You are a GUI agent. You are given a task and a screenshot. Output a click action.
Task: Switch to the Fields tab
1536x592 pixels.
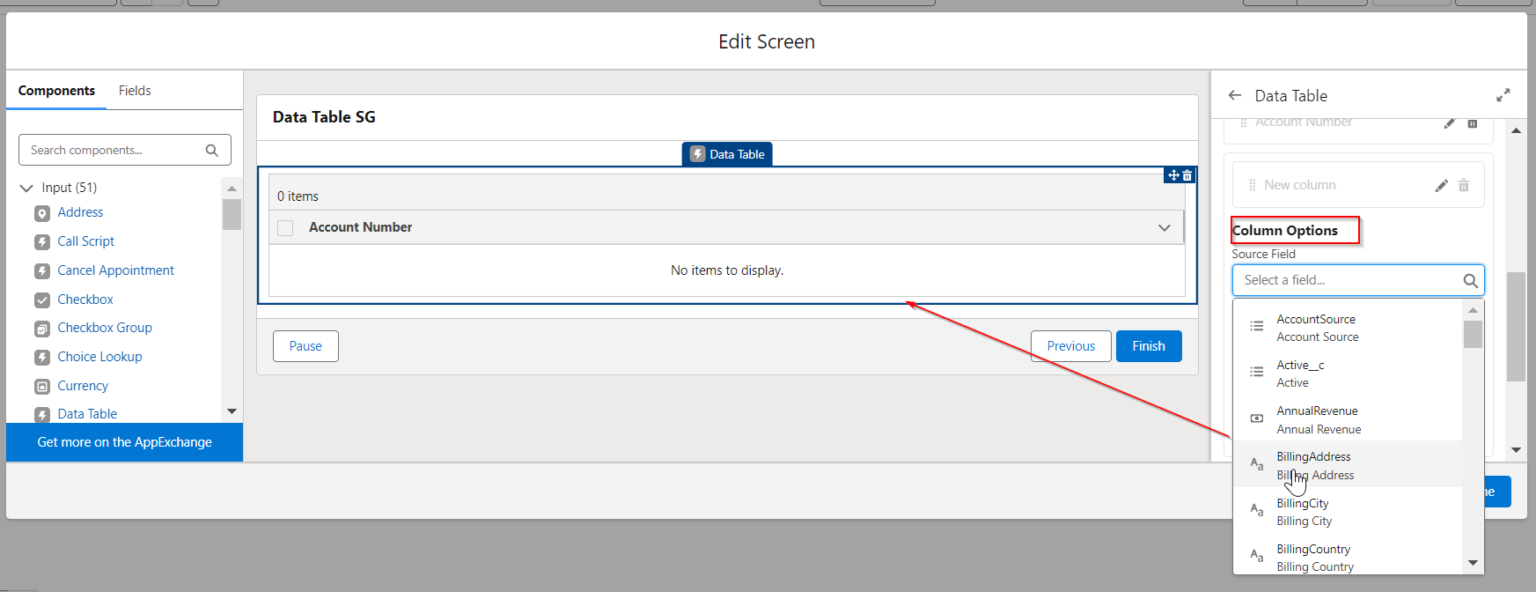click(134, 89)
